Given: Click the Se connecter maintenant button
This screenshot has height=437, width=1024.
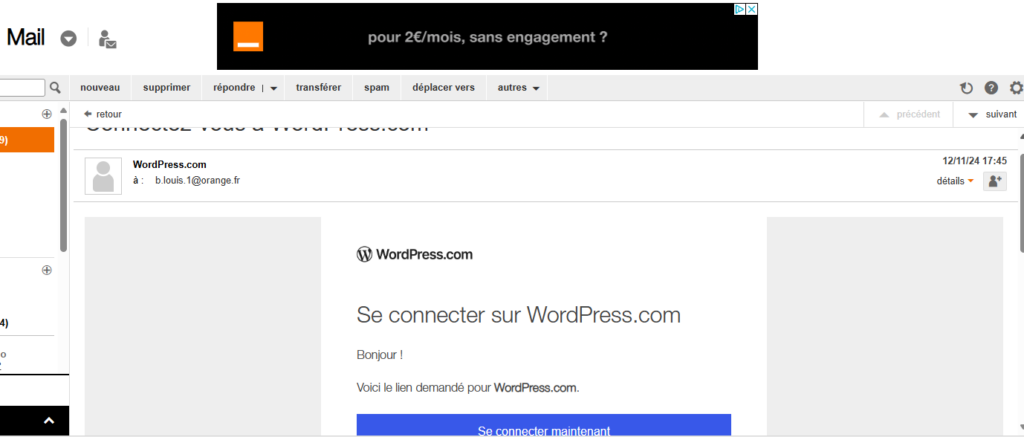Looking at the screenshot, I should pyautogui.click(x=543, y=430).
